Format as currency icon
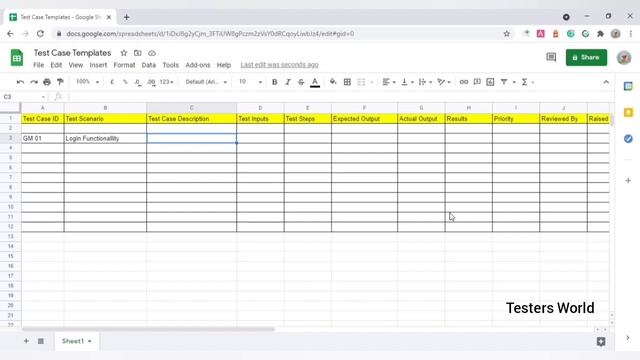Image resolution: width=640 pixels, height=360 pixels. pos(112,82)
